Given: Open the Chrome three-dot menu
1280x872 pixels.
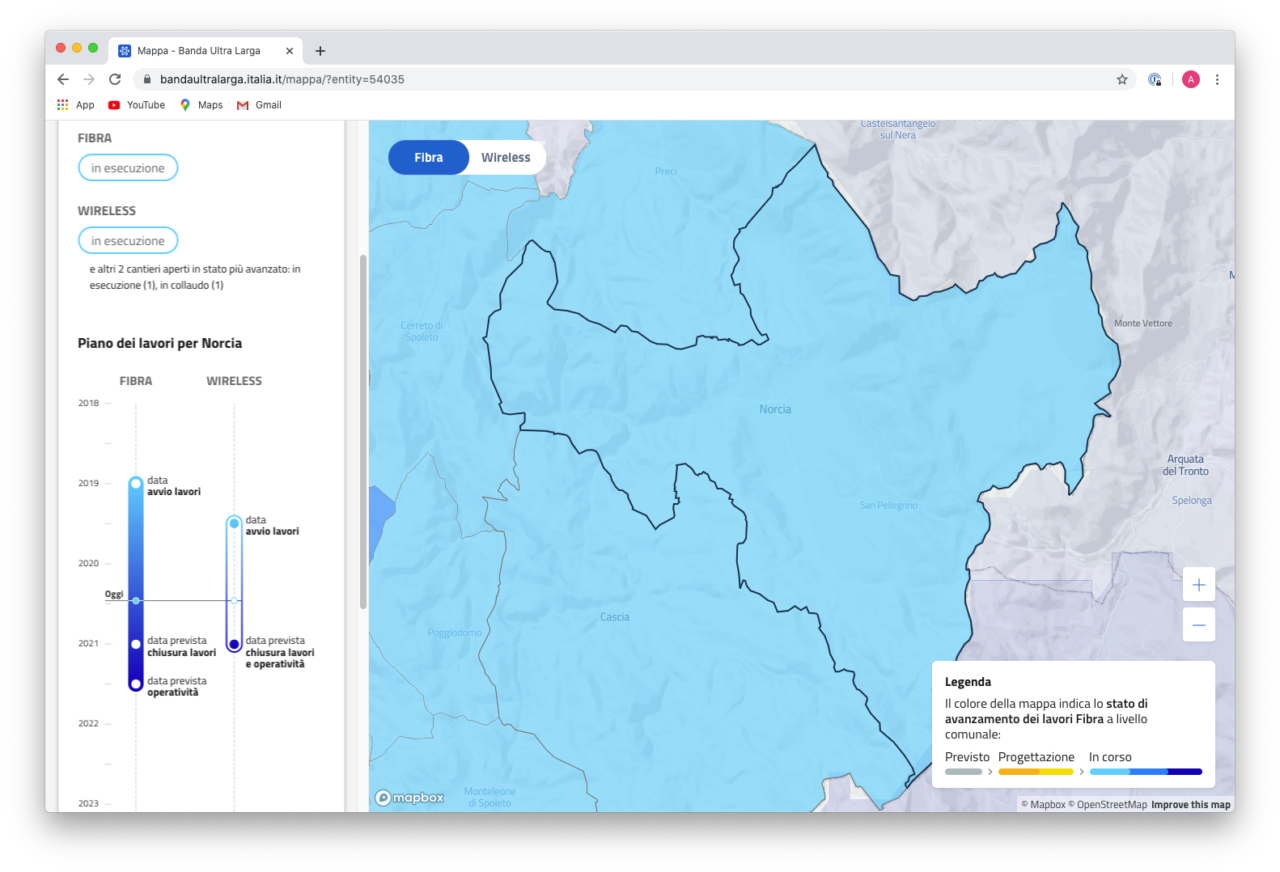Looking at the screenshot, I should pyautogui.click(x=1217, y=79).
